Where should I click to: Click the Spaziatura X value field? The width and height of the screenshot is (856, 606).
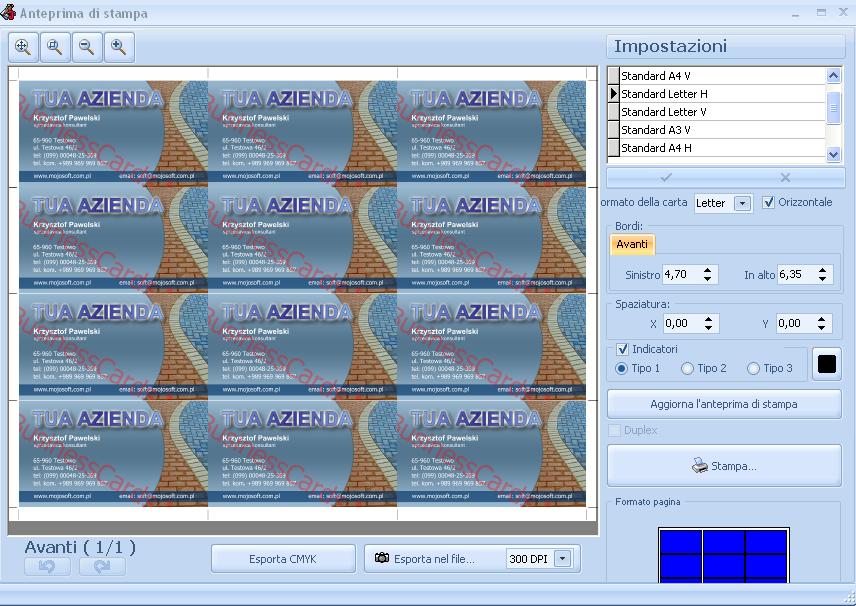(x=683, y=324)
